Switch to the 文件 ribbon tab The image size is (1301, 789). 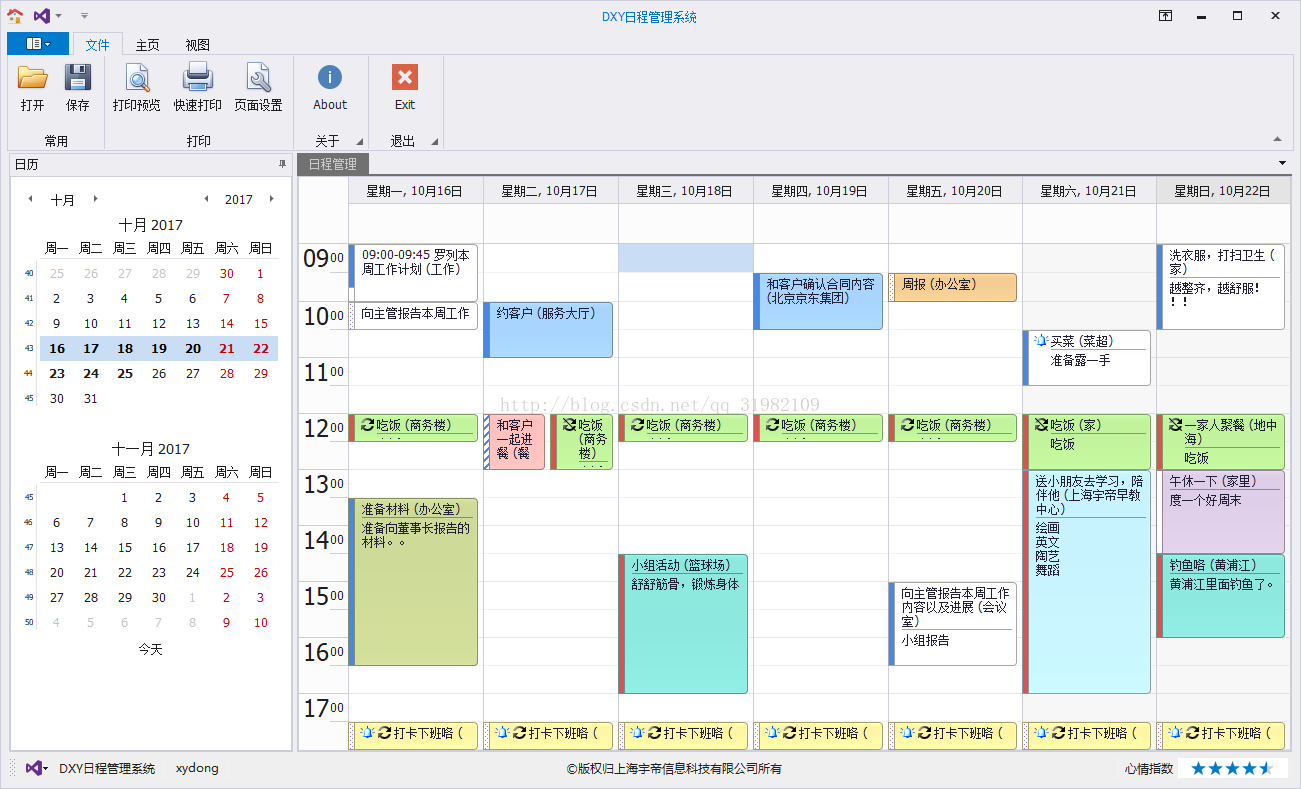(97, 44)
